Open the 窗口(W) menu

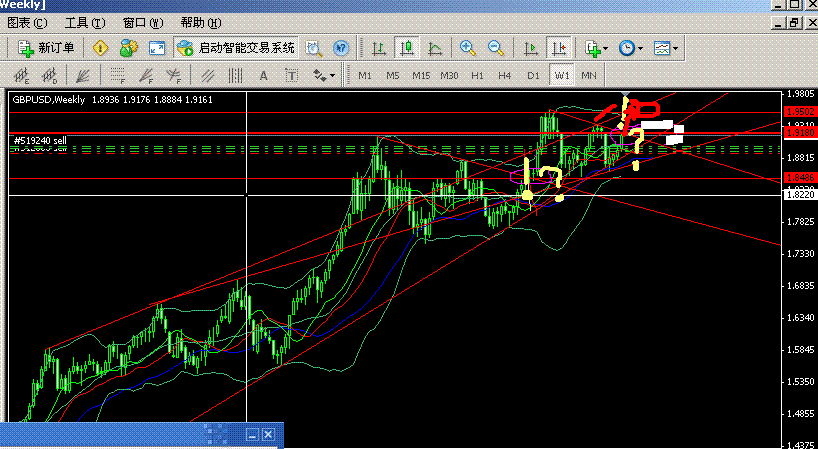click(143, 23)
